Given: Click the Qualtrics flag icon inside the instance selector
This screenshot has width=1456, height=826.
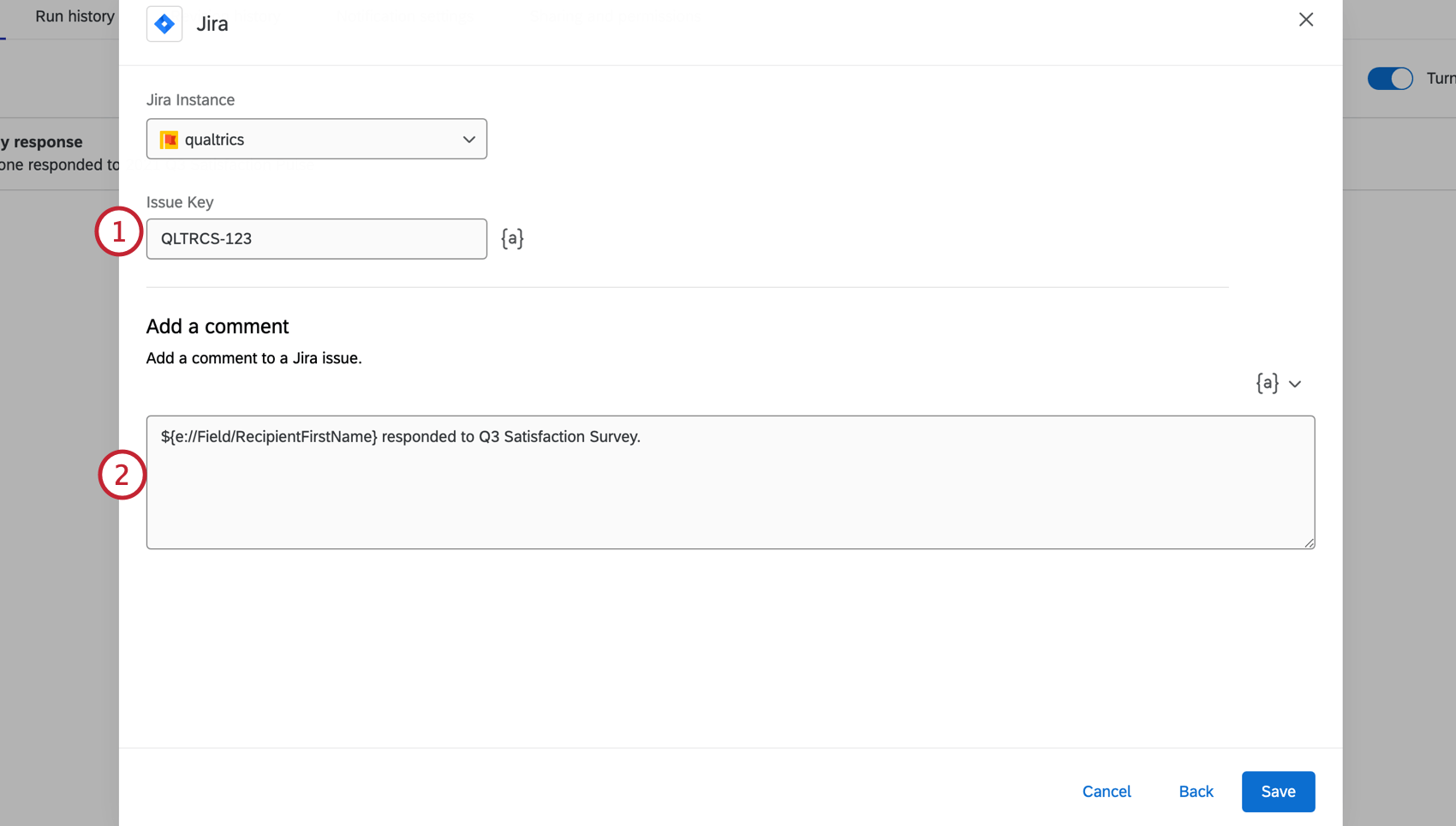Looking at the screenshot, I should click(169, 139).
